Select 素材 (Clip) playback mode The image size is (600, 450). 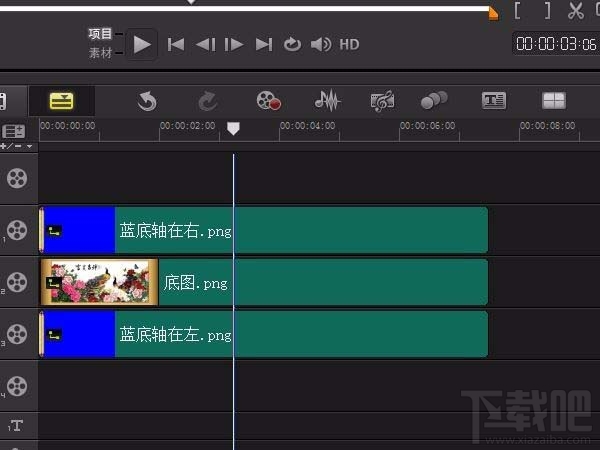click(100, 53)
